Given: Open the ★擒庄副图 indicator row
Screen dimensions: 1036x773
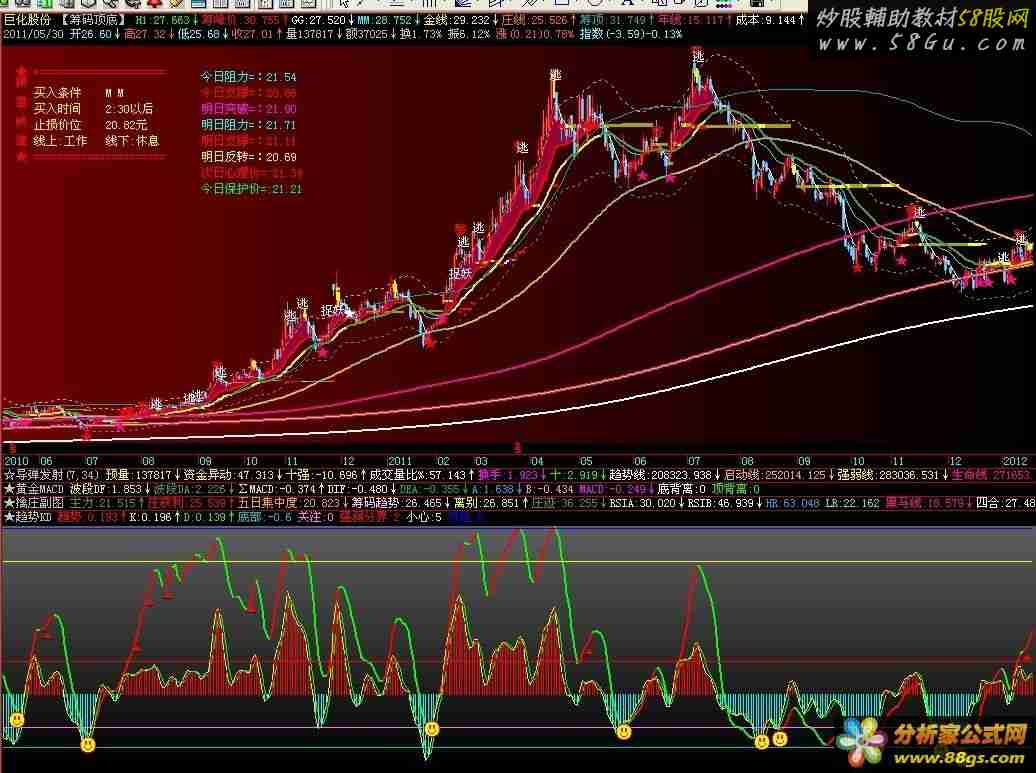Looking at the screenshot, I should [34, 503].
